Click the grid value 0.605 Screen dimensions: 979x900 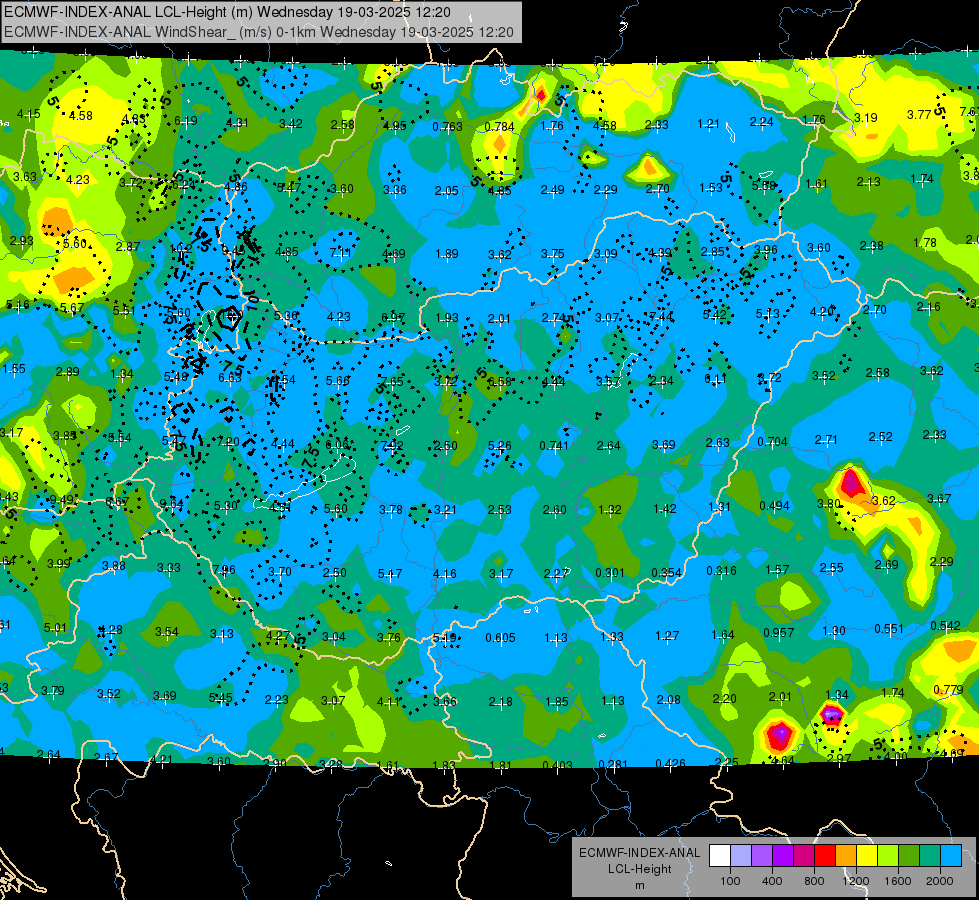(500, 638)
